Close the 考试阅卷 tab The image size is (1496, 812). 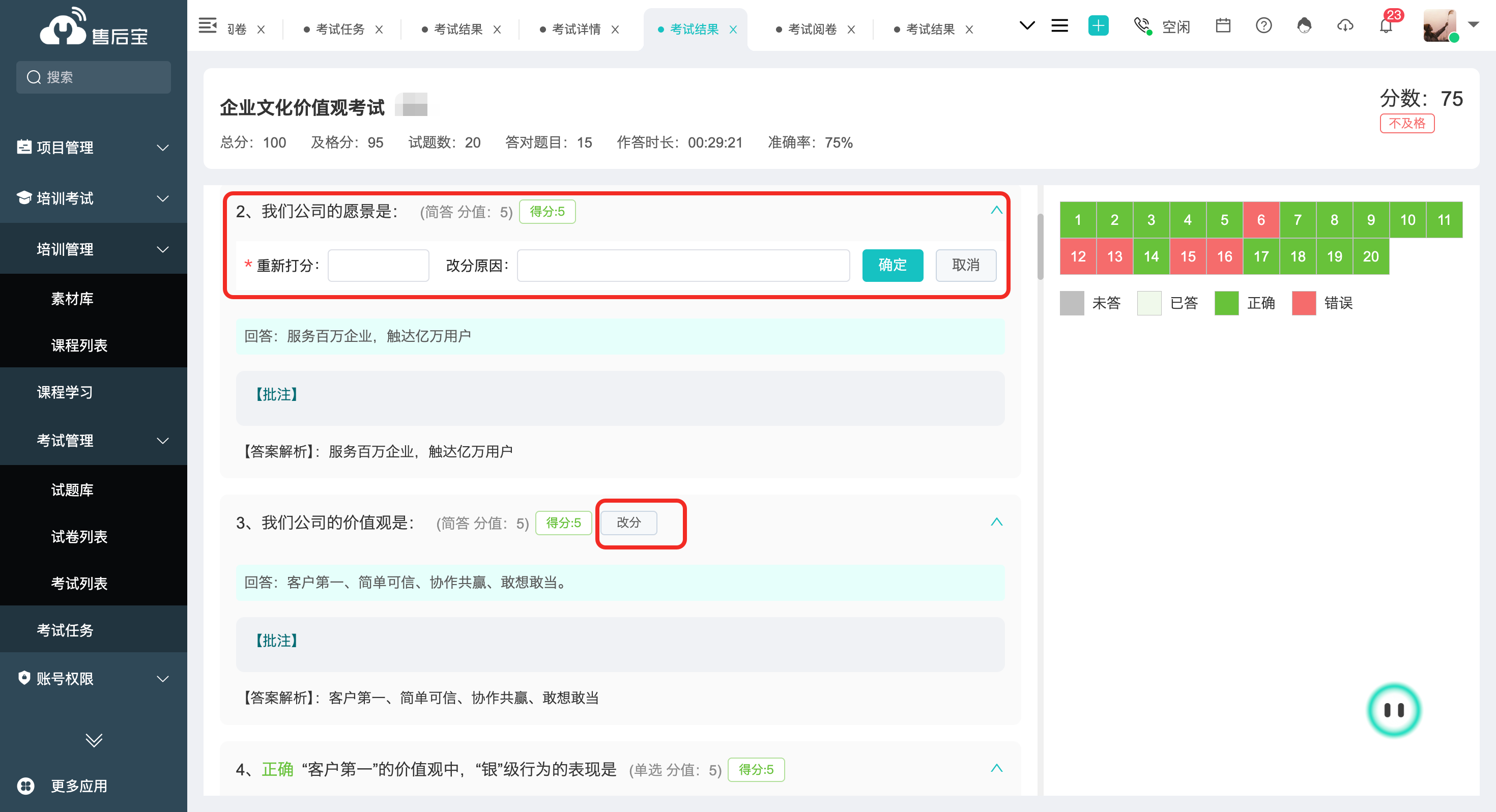point(851,29)
